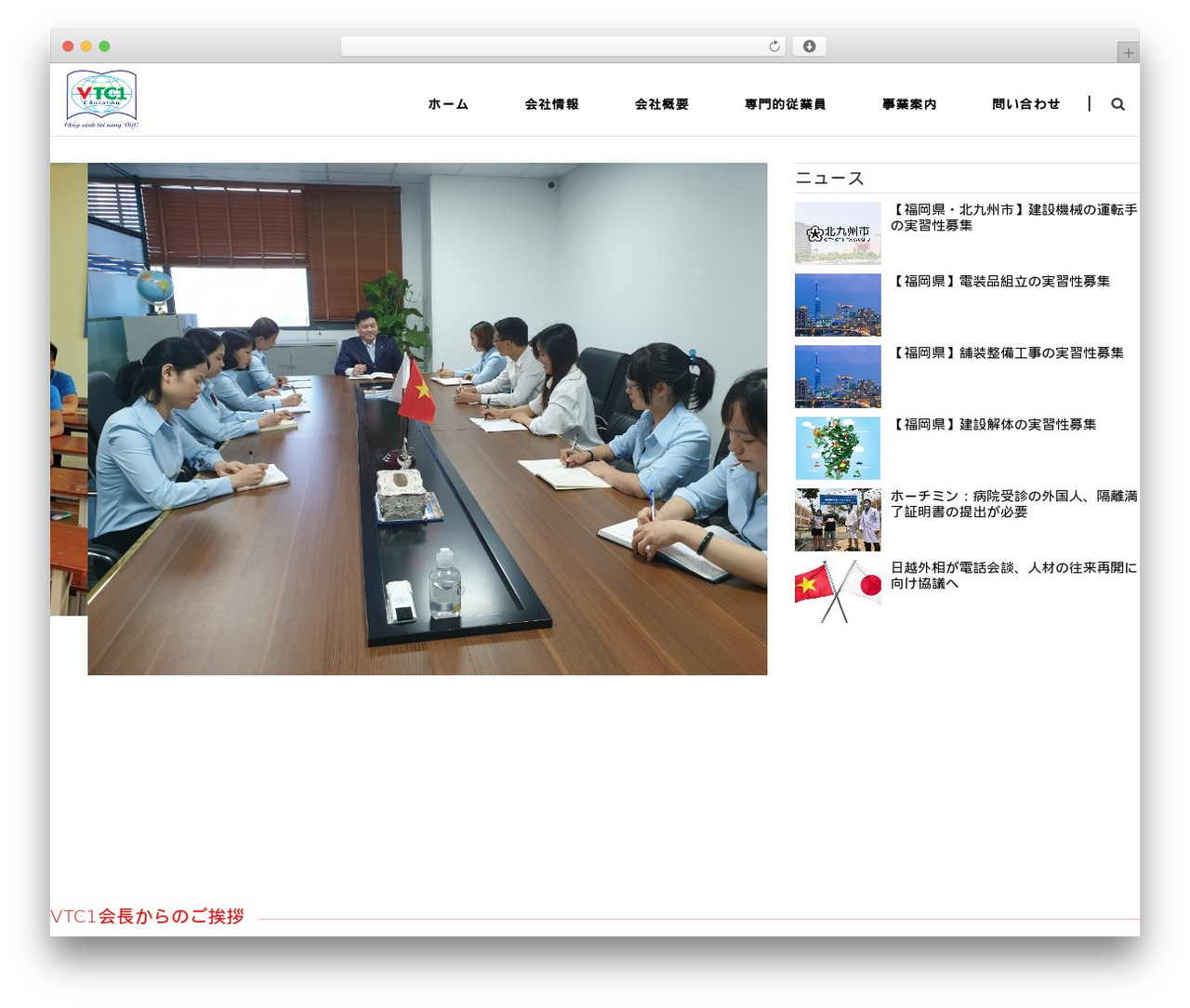Minimize the browser window with yellow button
Screen dimensions: 1190x1008
point(86,46)
